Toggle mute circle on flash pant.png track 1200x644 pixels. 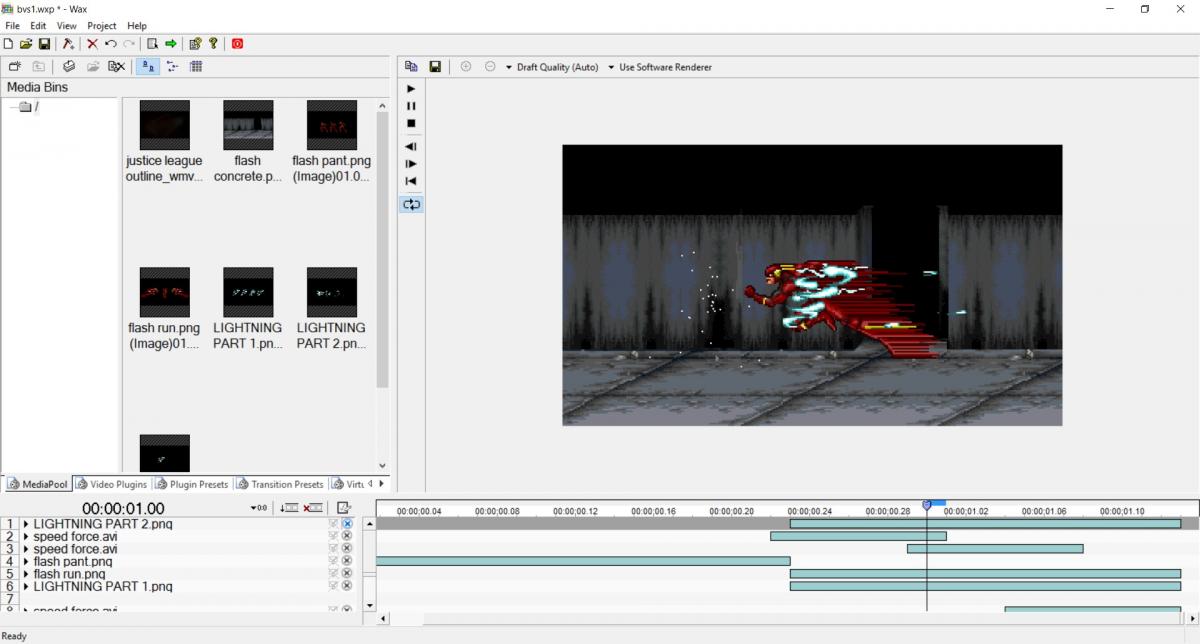coord(347,561)
